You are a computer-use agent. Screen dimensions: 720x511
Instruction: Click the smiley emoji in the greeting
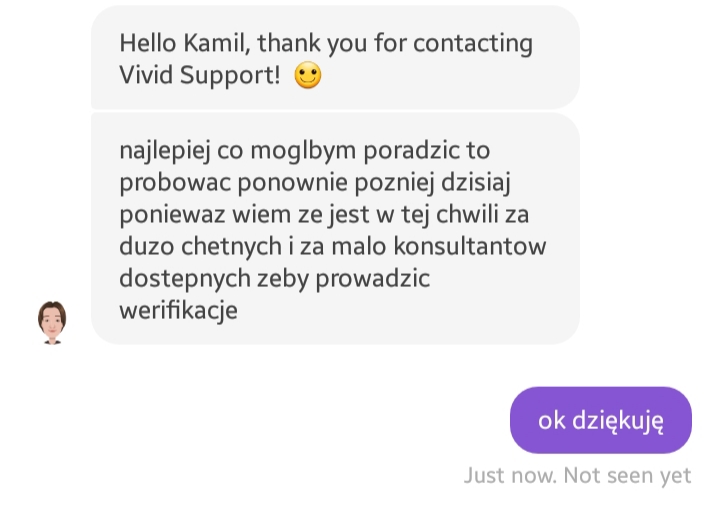tap(308, 75)
